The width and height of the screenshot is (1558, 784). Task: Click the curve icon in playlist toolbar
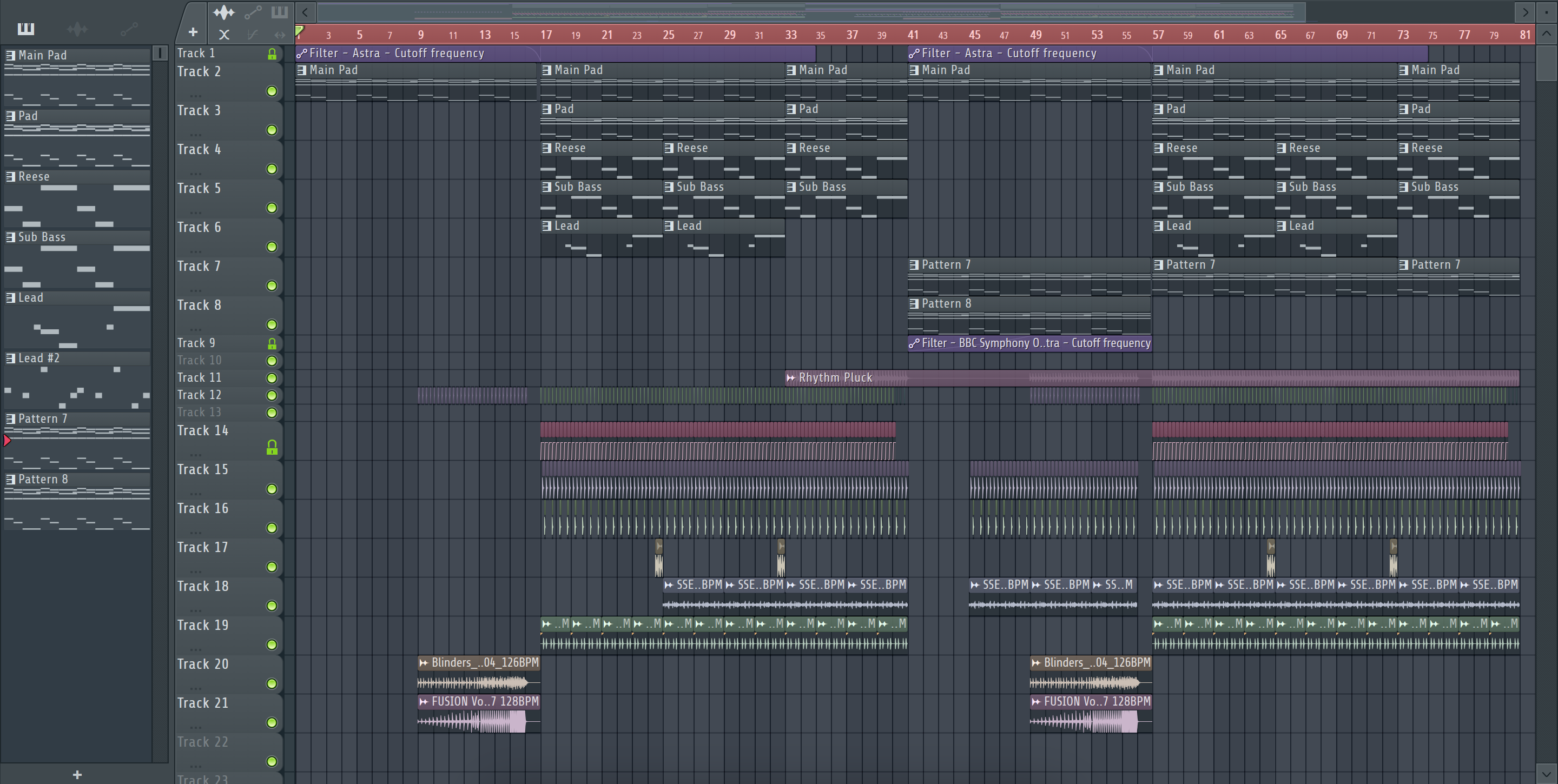click(253, 35)
